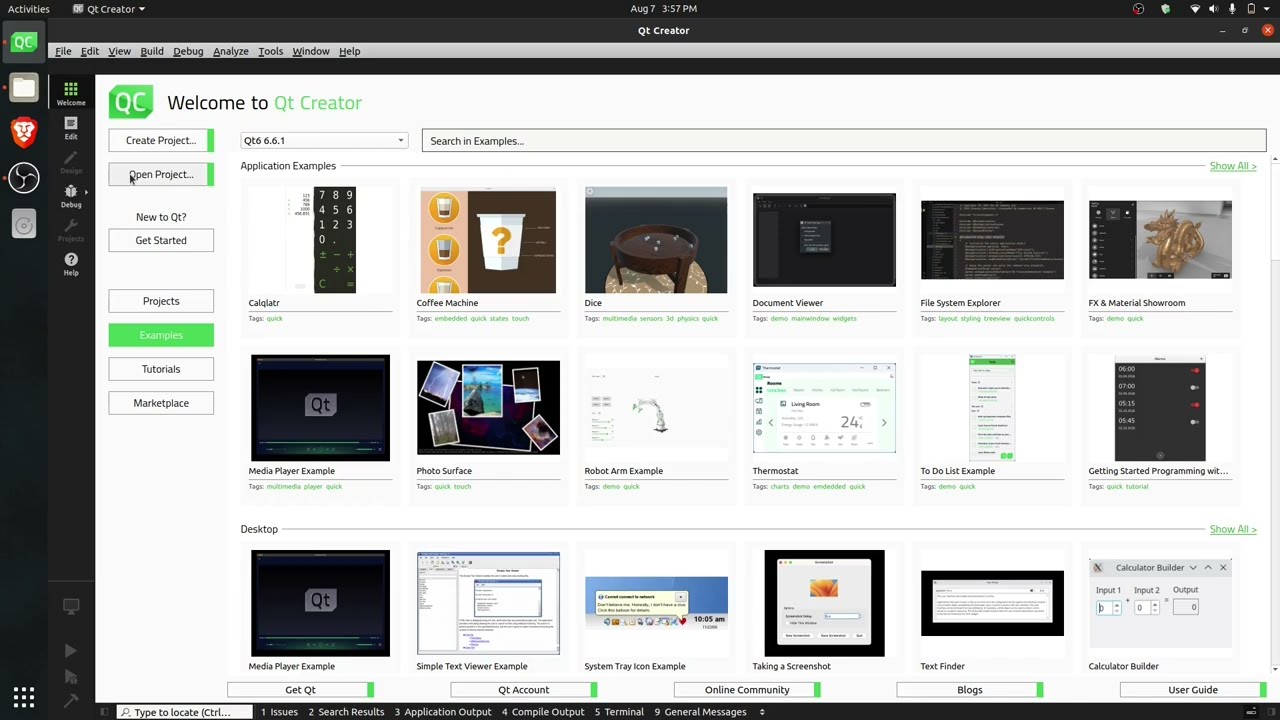The image size is (1280, 720).
Task: Click the Get Qt button
Action: tap(300, 690)
